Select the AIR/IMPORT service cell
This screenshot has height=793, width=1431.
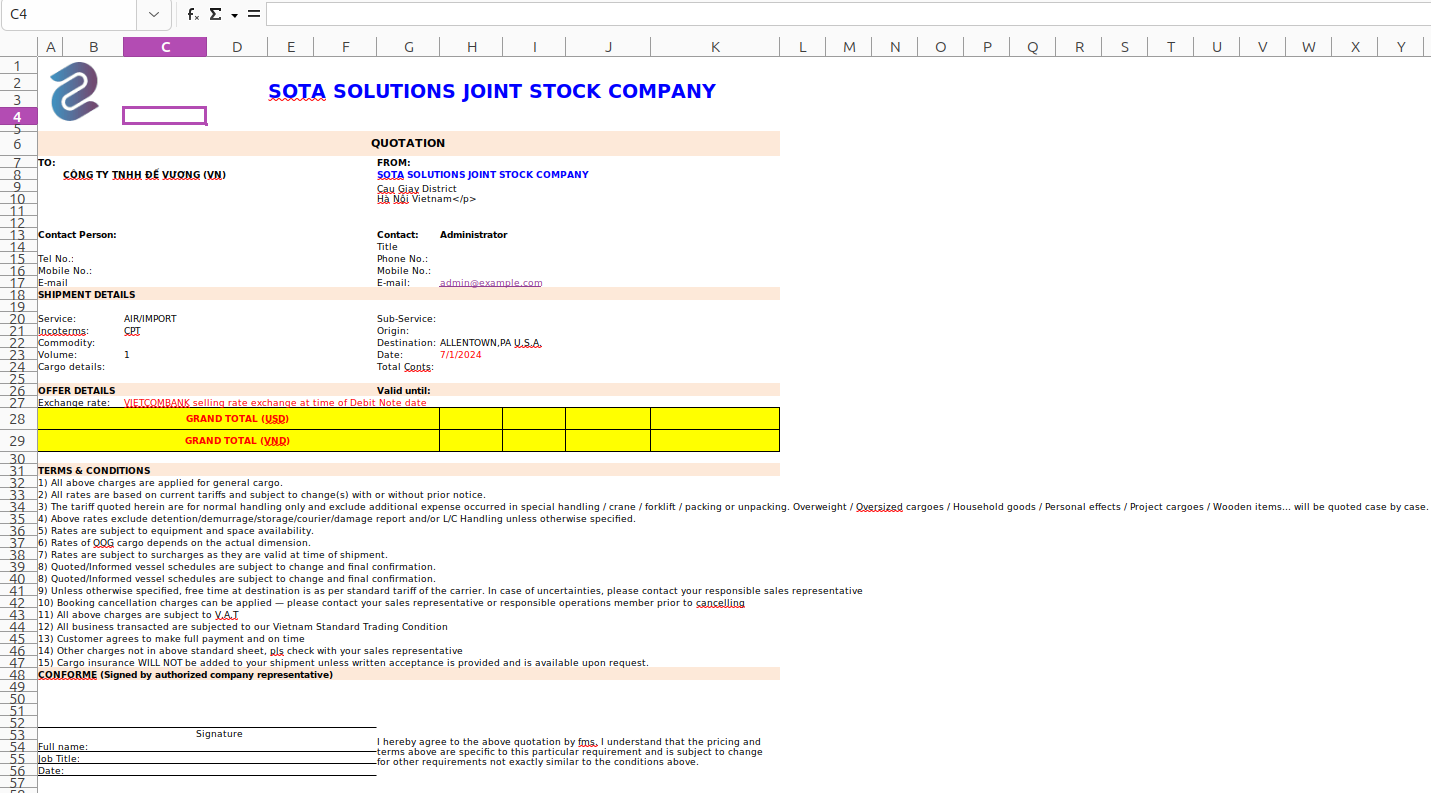150,319
